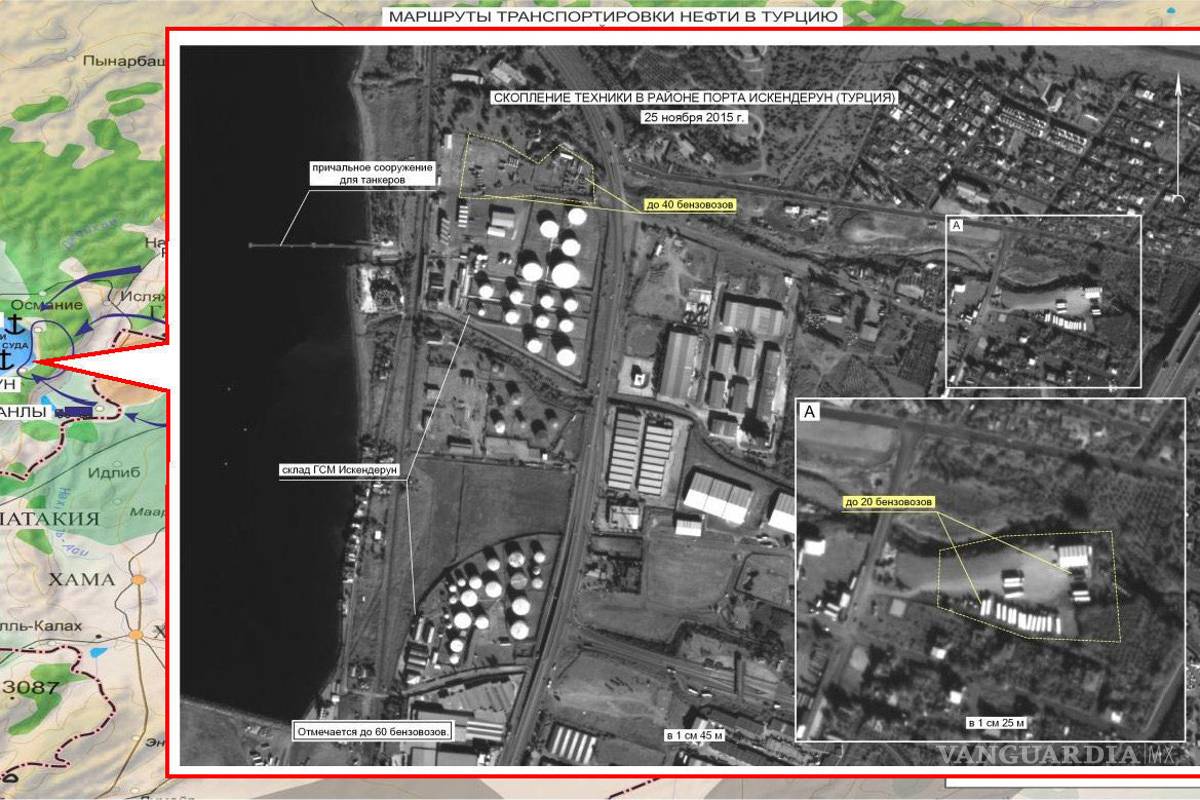Click the upper anchor port icon
Screen dimensions: 1200x800
click(x=17, y=323)
